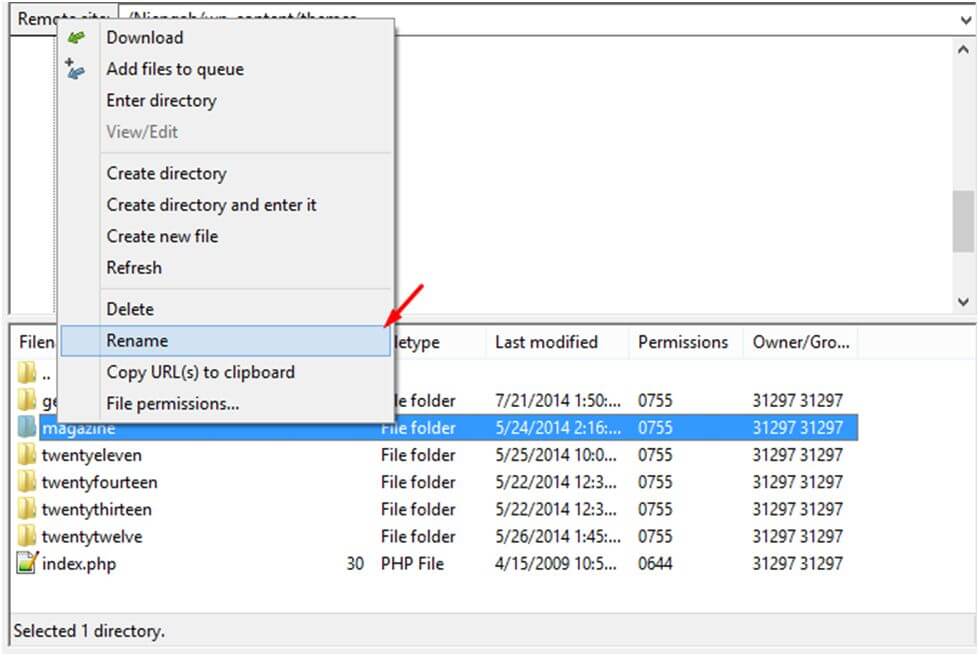Choose Delete from the context menu
The image size is (979, 656).
click(130, 309)
